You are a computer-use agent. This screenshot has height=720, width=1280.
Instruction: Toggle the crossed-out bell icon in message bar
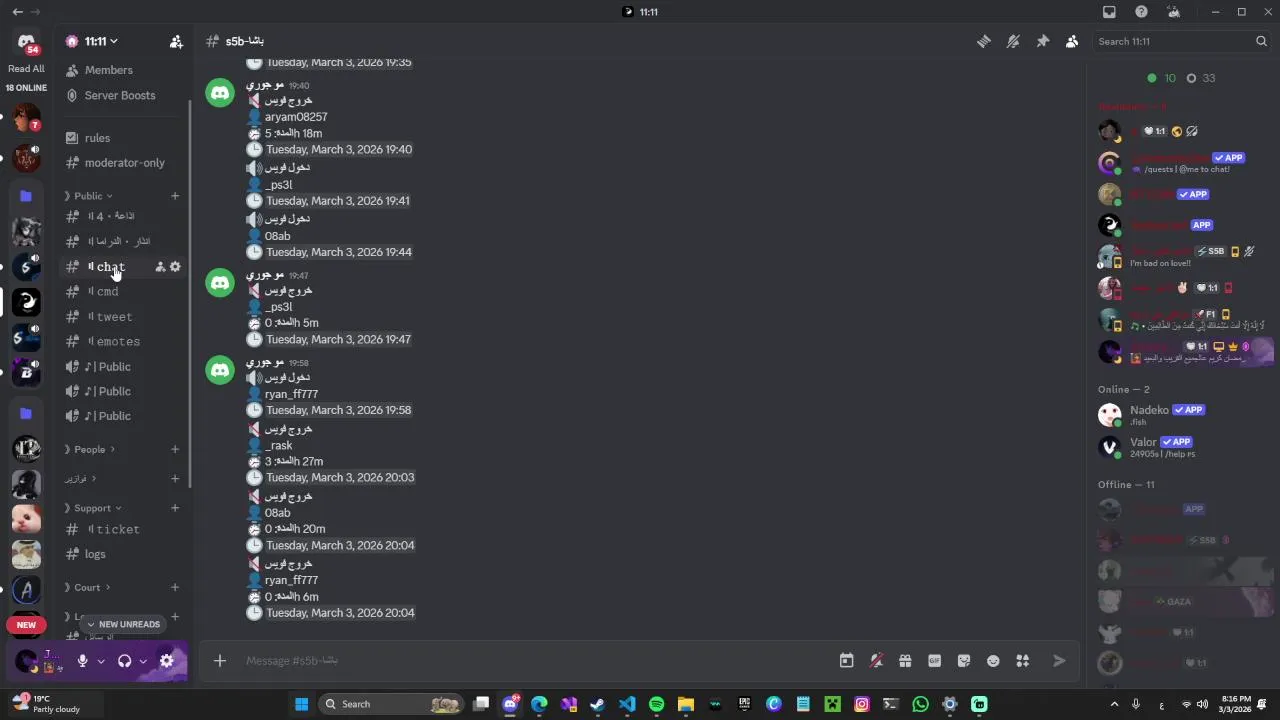(876, 660)
